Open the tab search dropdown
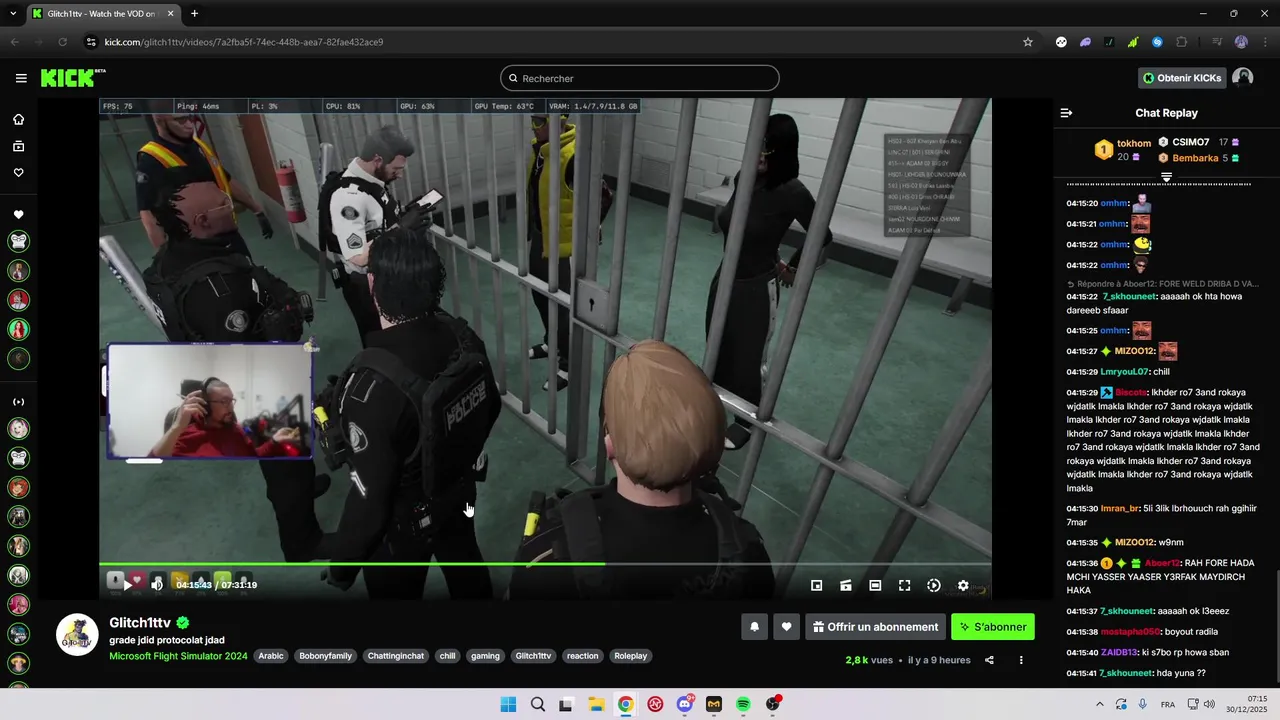 pyautogui.click(x=12, y=14)
